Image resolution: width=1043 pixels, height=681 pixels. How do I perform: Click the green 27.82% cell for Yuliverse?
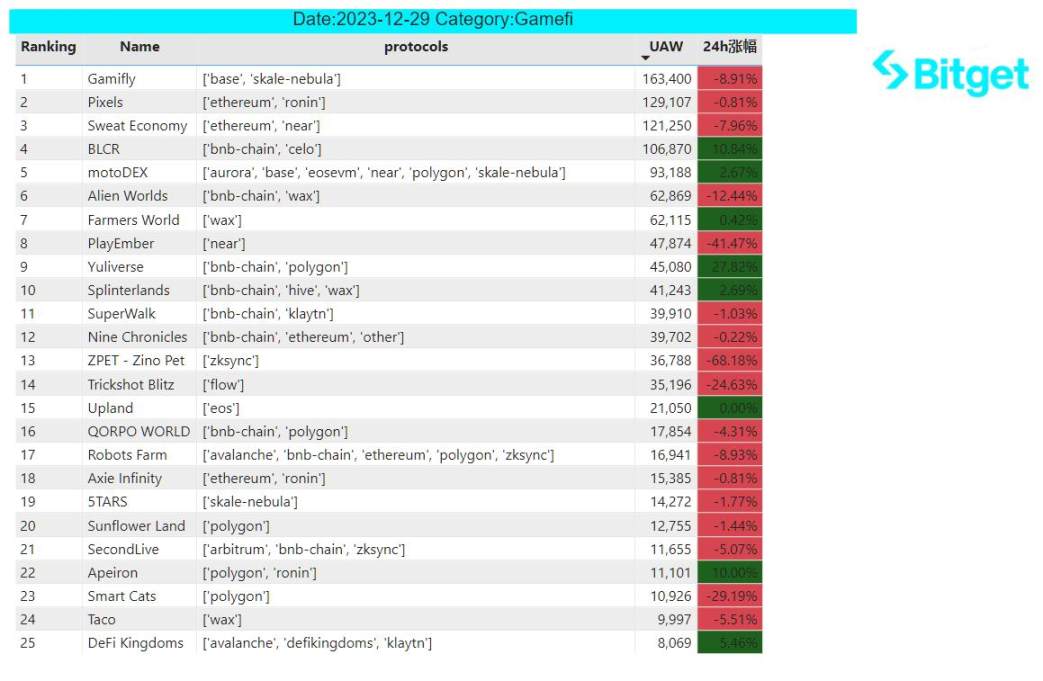[730, 267]
